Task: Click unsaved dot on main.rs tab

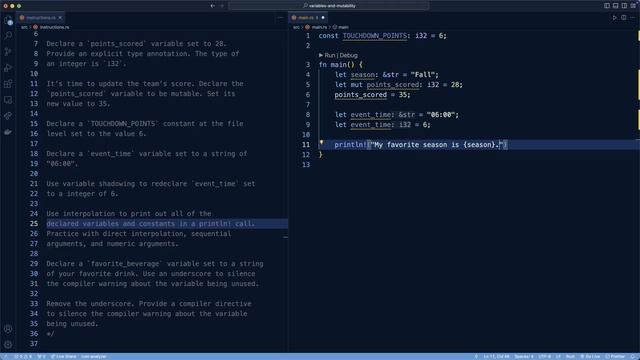Action: pos(323,18)
